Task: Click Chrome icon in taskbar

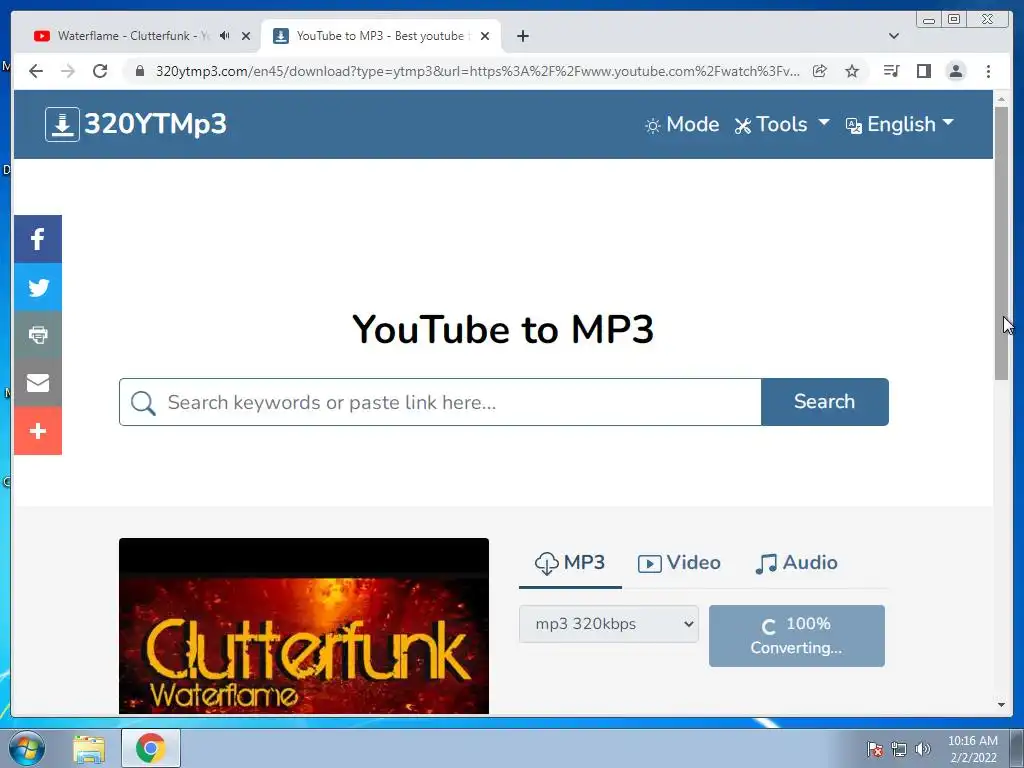Action: pos(151,748)
